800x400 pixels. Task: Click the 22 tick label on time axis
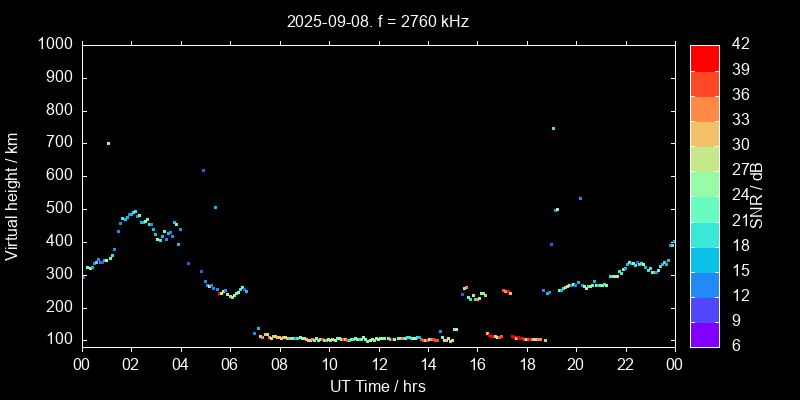[x=625, y=364]
